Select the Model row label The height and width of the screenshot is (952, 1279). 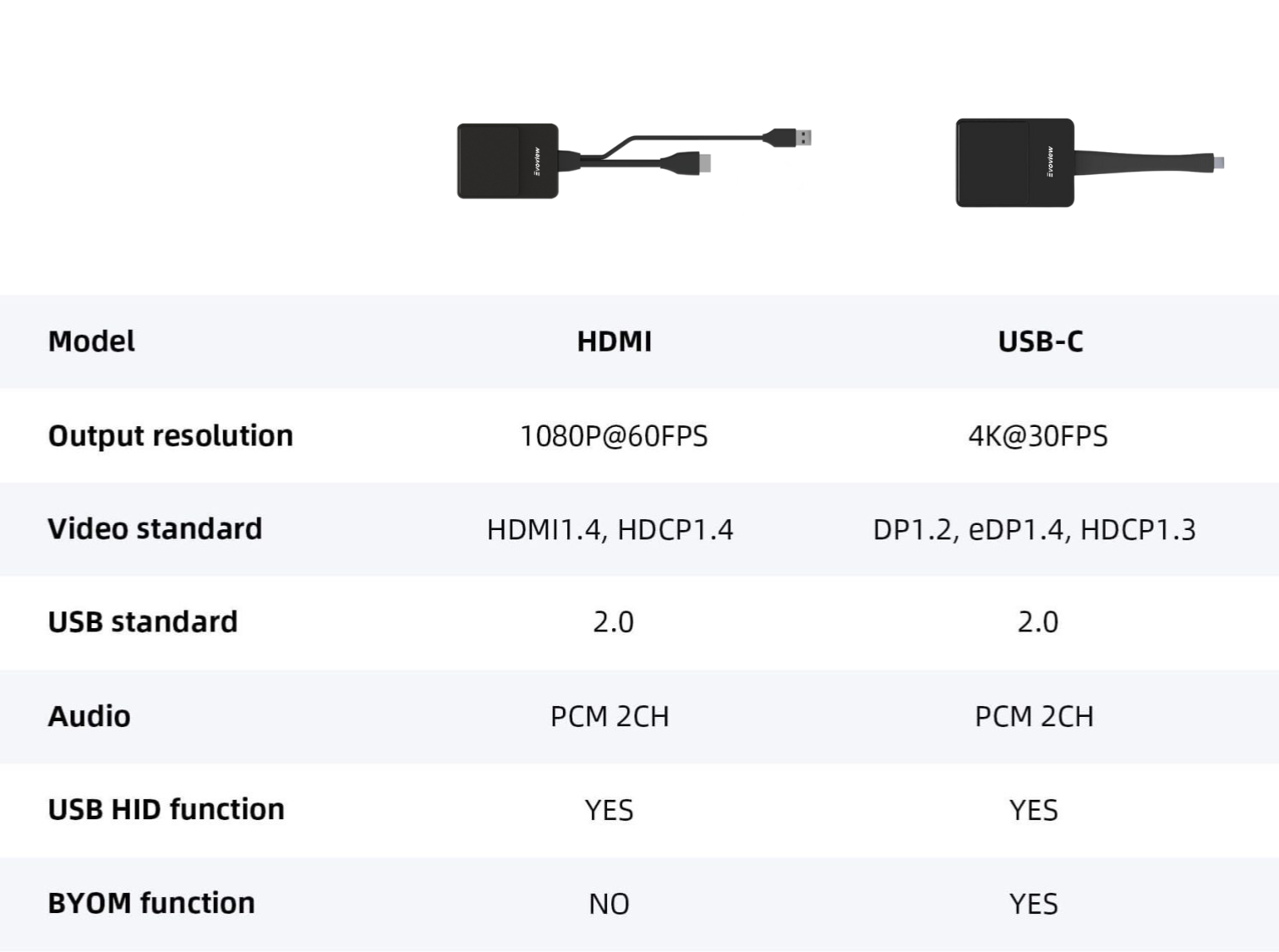pyautogui.click(x=91, y=342)
